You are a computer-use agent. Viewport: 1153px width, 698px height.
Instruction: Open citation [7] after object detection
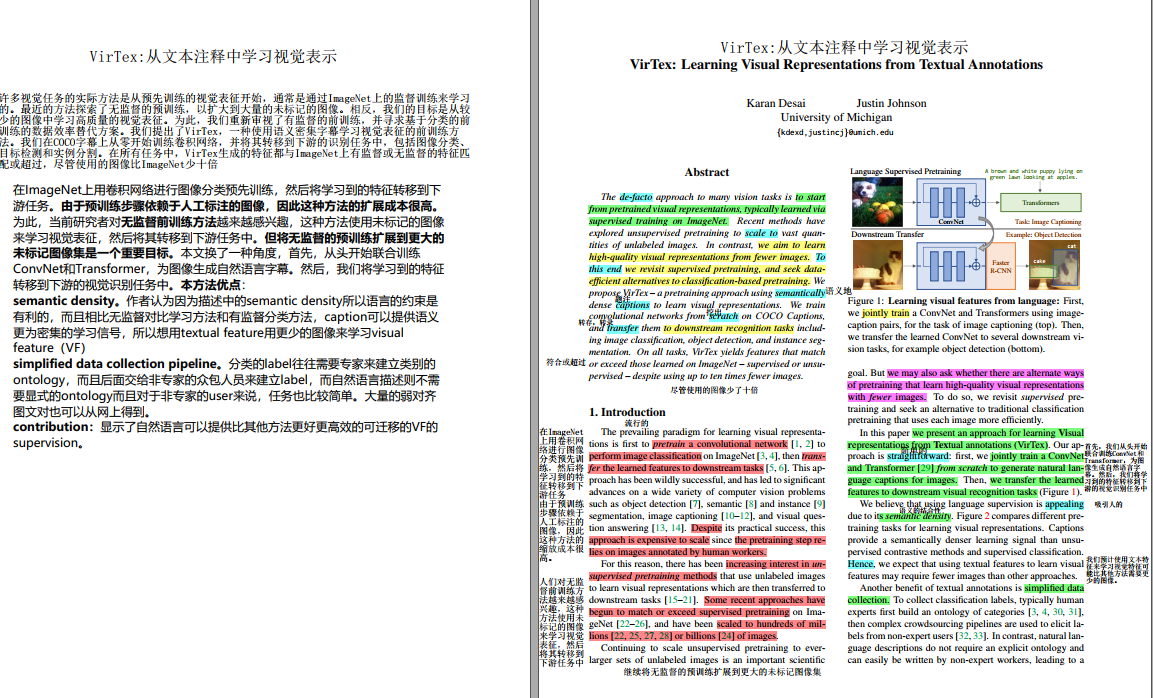click(695, 504)
